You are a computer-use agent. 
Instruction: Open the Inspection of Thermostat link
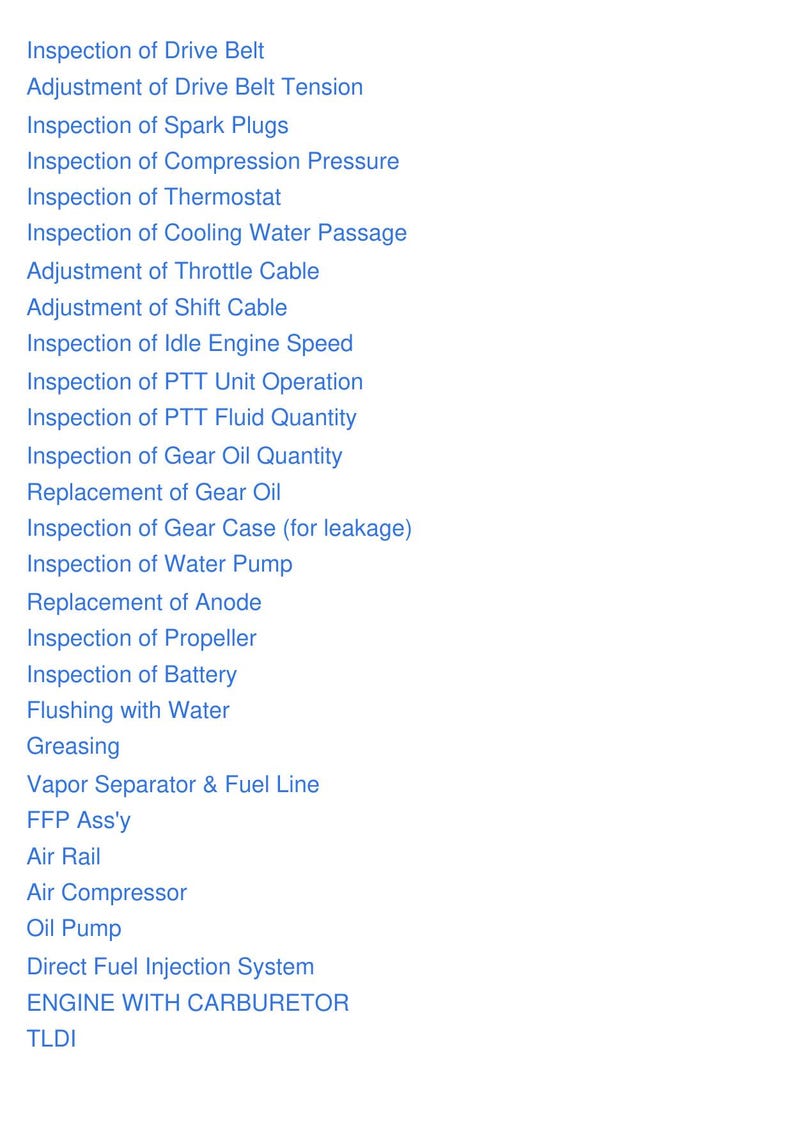coord(154,197)
